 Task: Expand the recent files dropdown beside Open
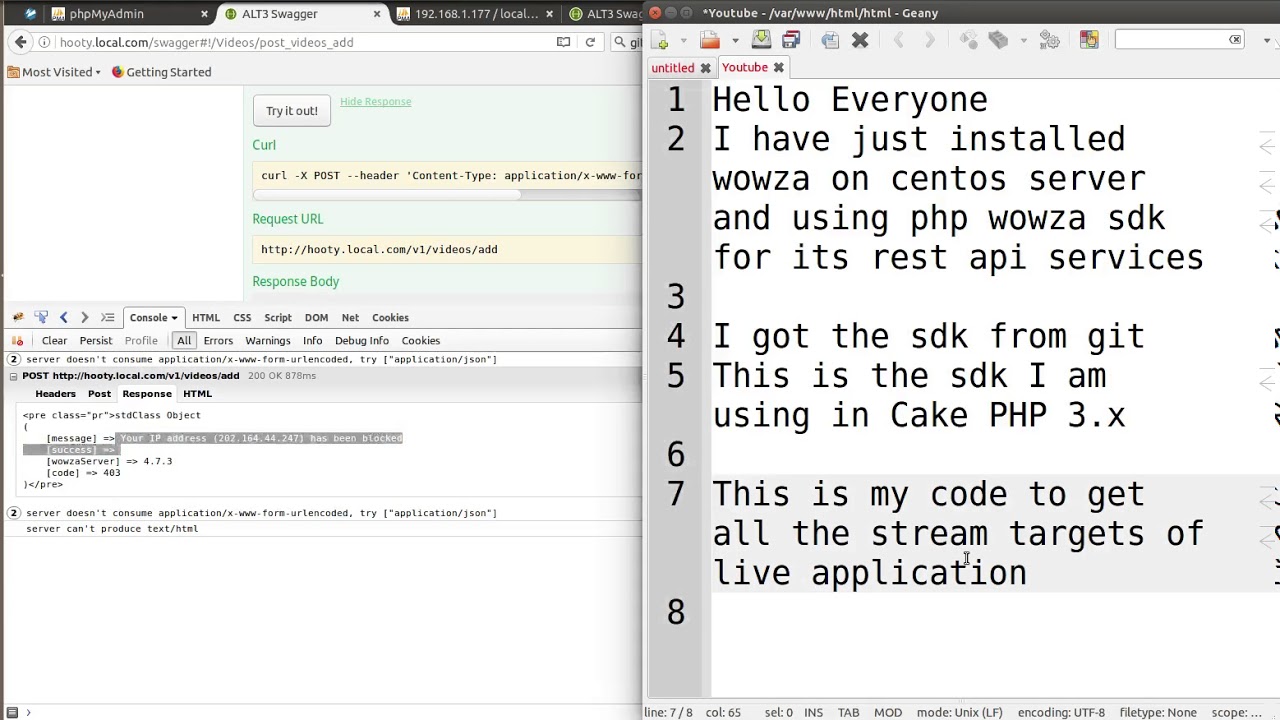tap(735, 40)
